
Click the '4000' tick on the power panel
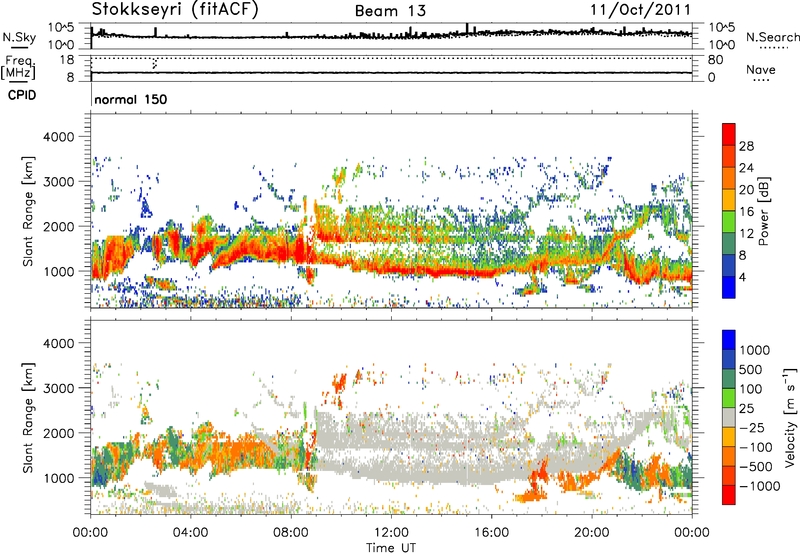pyautogui.click(x=59, y=137)
